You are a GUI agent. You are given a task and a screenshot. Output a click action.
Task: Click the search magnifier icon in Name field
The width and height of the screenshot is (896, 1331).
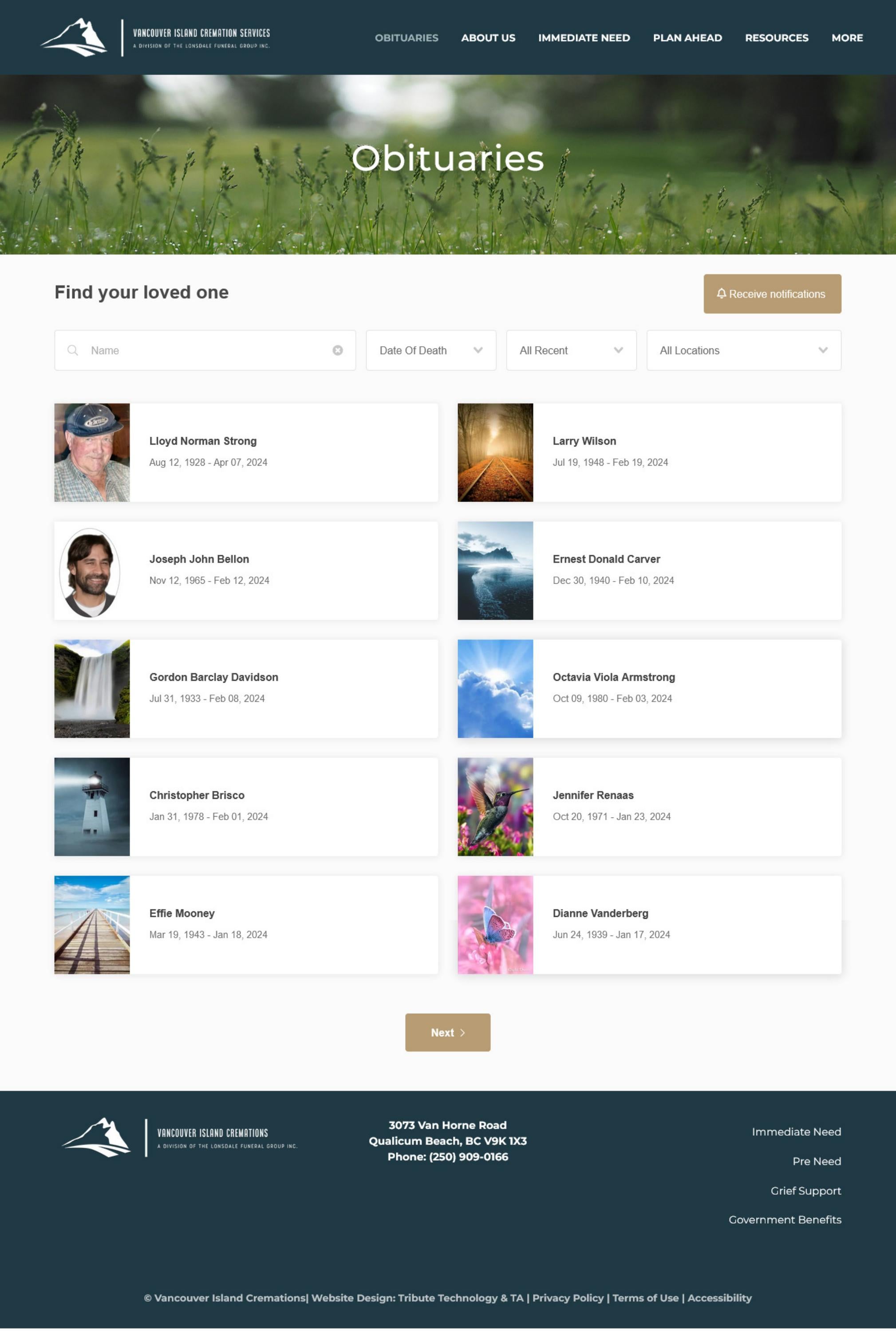[x=73, y=350]
